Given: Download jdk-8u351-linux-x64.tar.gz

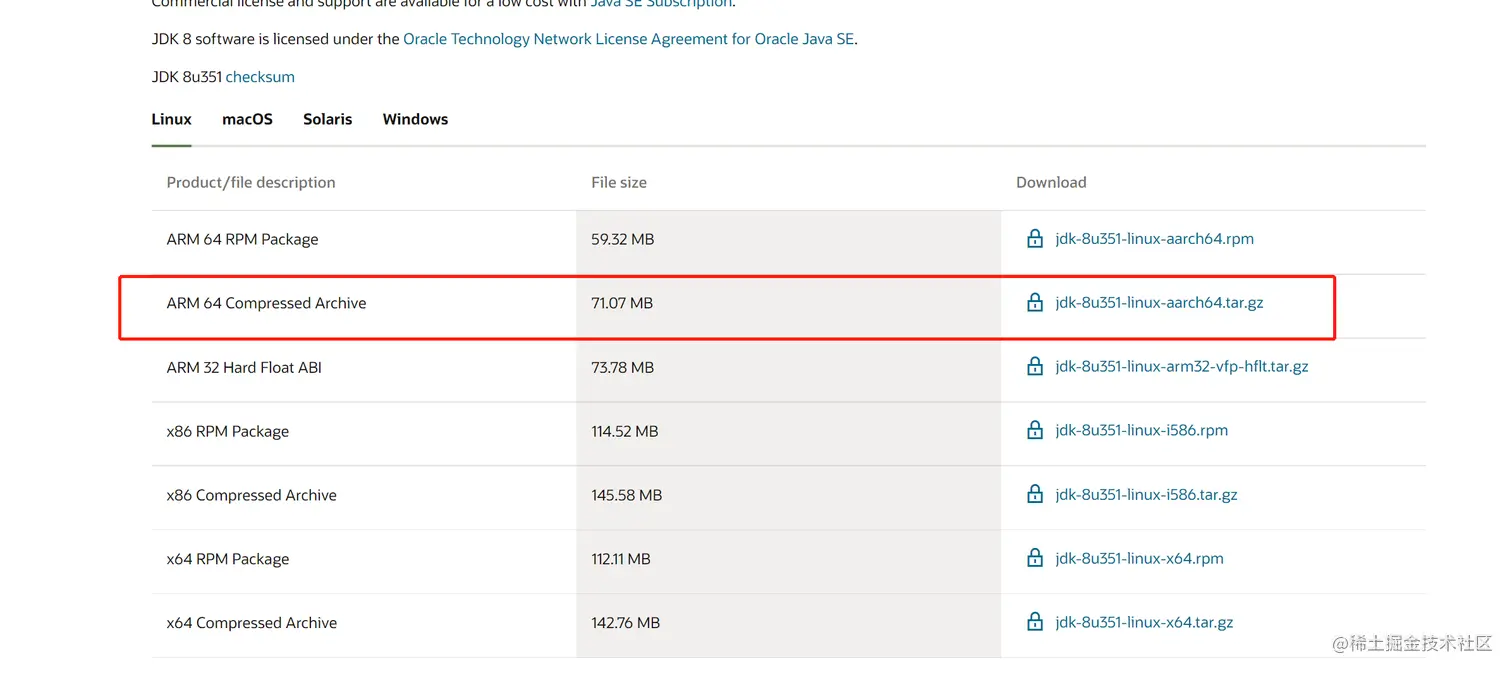Looking at the screenshot, I should [1144, 622].
